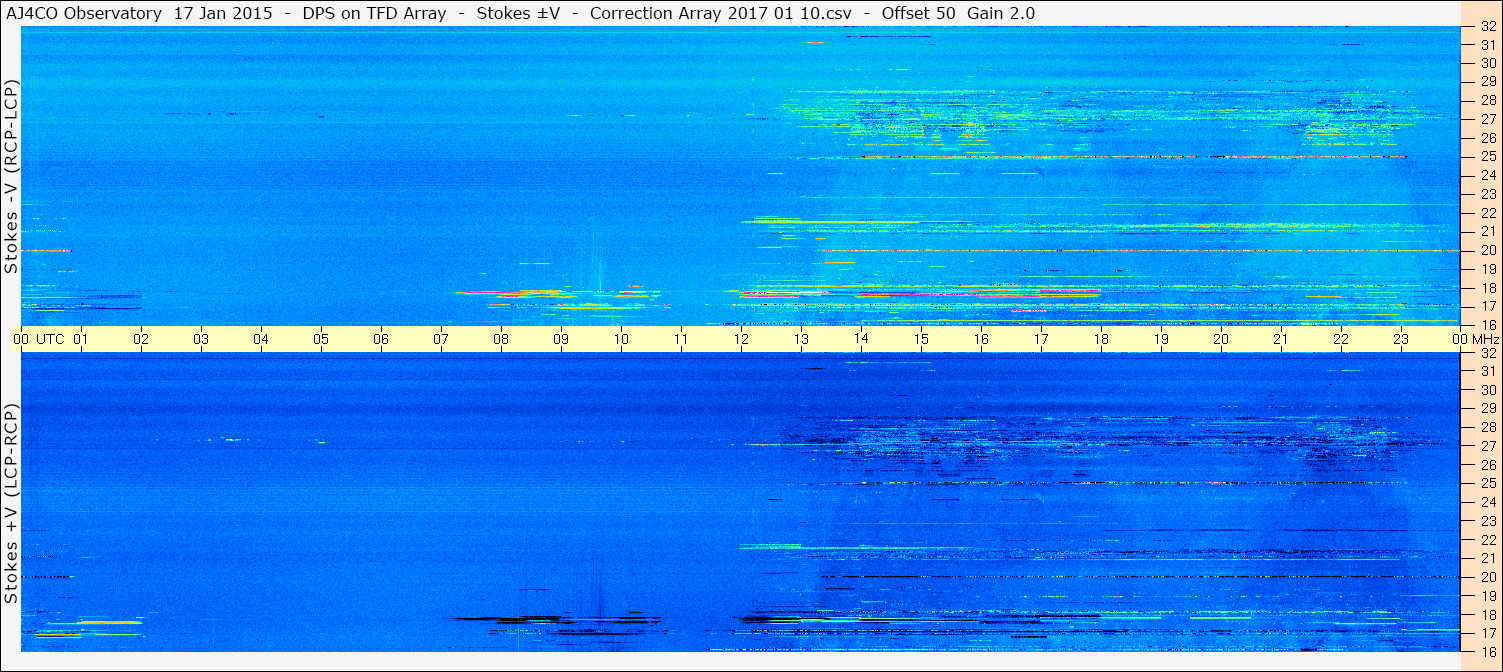The image size is (1503, 672).
Task: Pick the 22 hour marker on the time axis
Action: pyautogui.click(x=1341, y=340)
